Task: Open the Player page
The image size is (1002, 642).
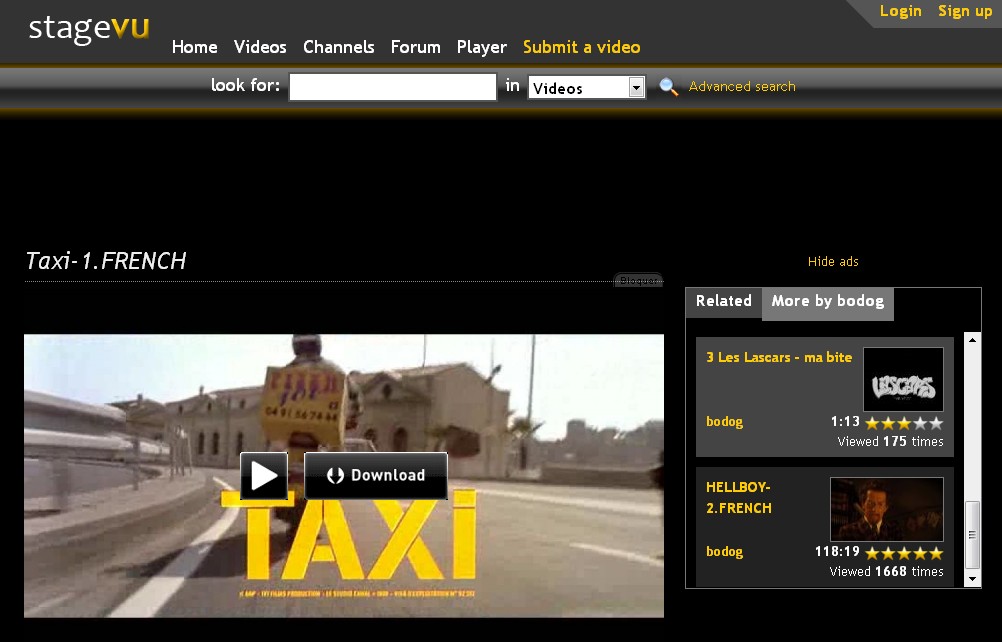Action: point(482,47)
